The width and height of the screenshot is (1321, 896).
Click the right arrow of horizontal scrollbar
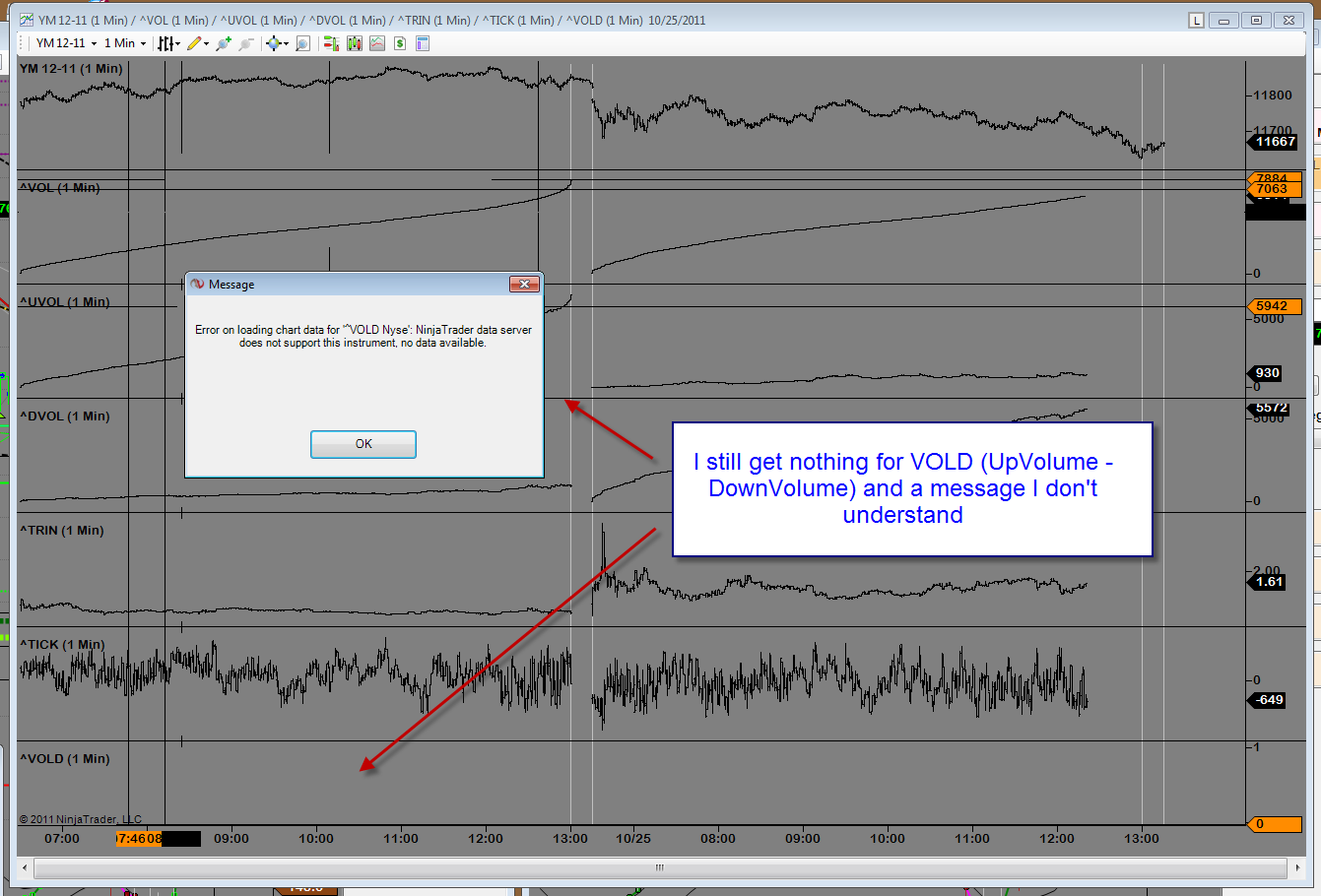(1296, 867)
